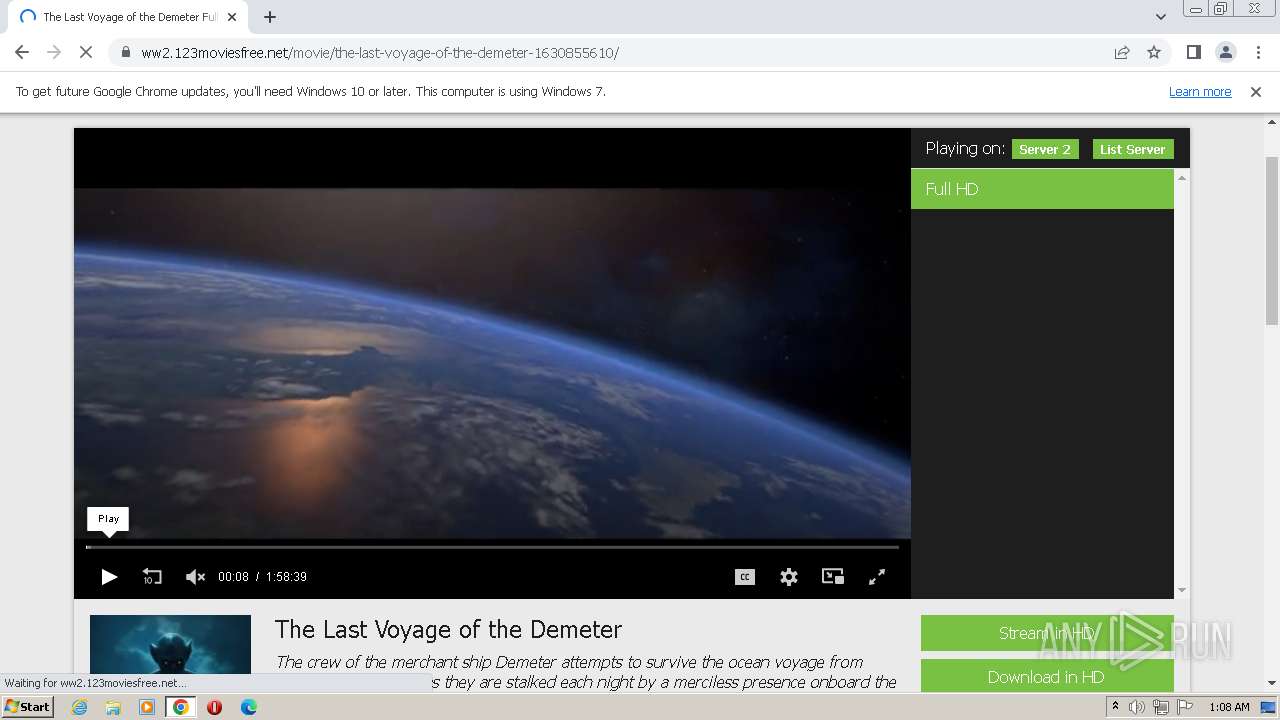Show hidden system tray icons
Screen dimensions: 1280x720
[1115, 707]
